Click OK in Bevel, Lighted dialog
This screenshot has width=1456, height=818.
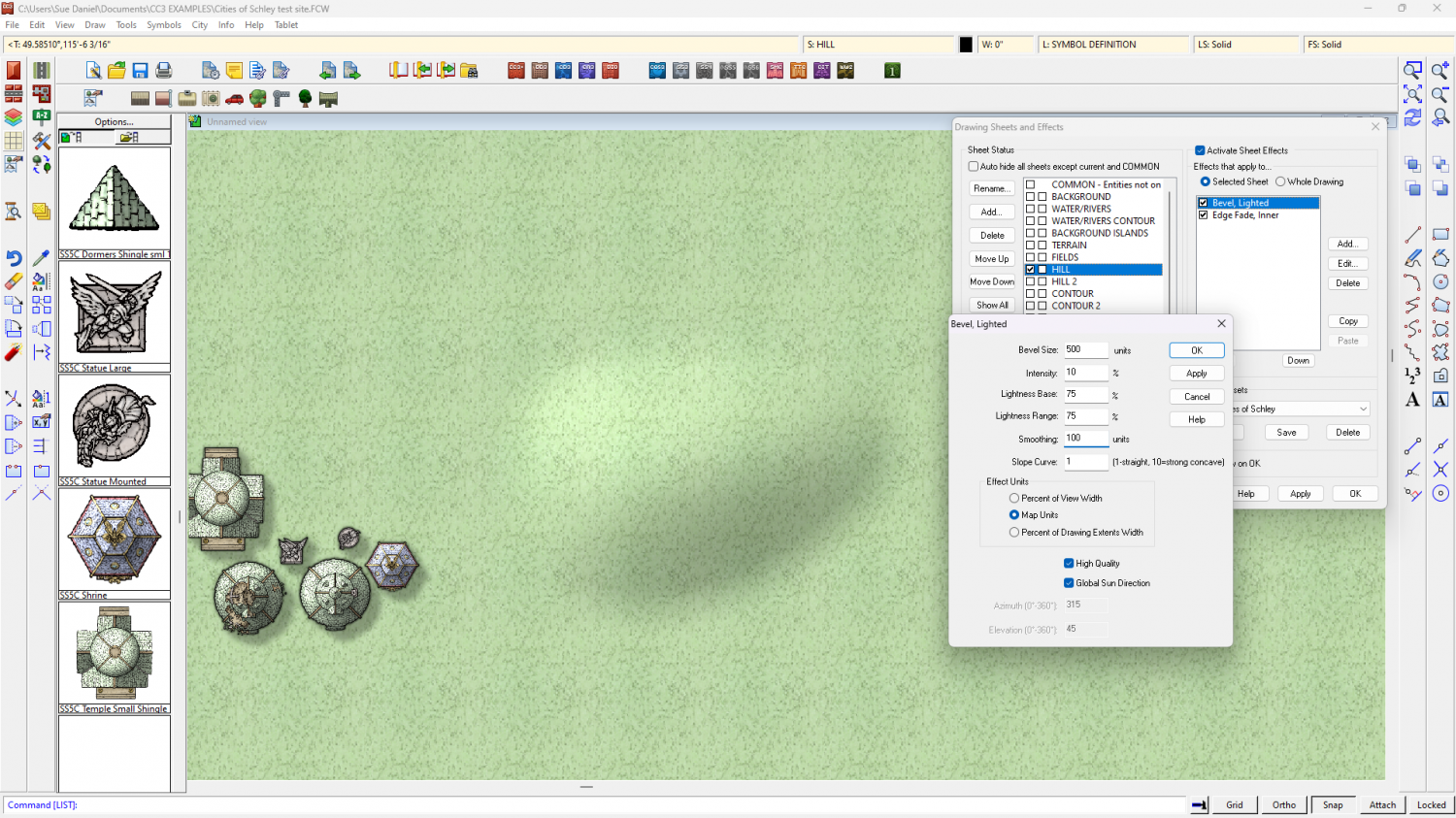tap(1197, 350)
